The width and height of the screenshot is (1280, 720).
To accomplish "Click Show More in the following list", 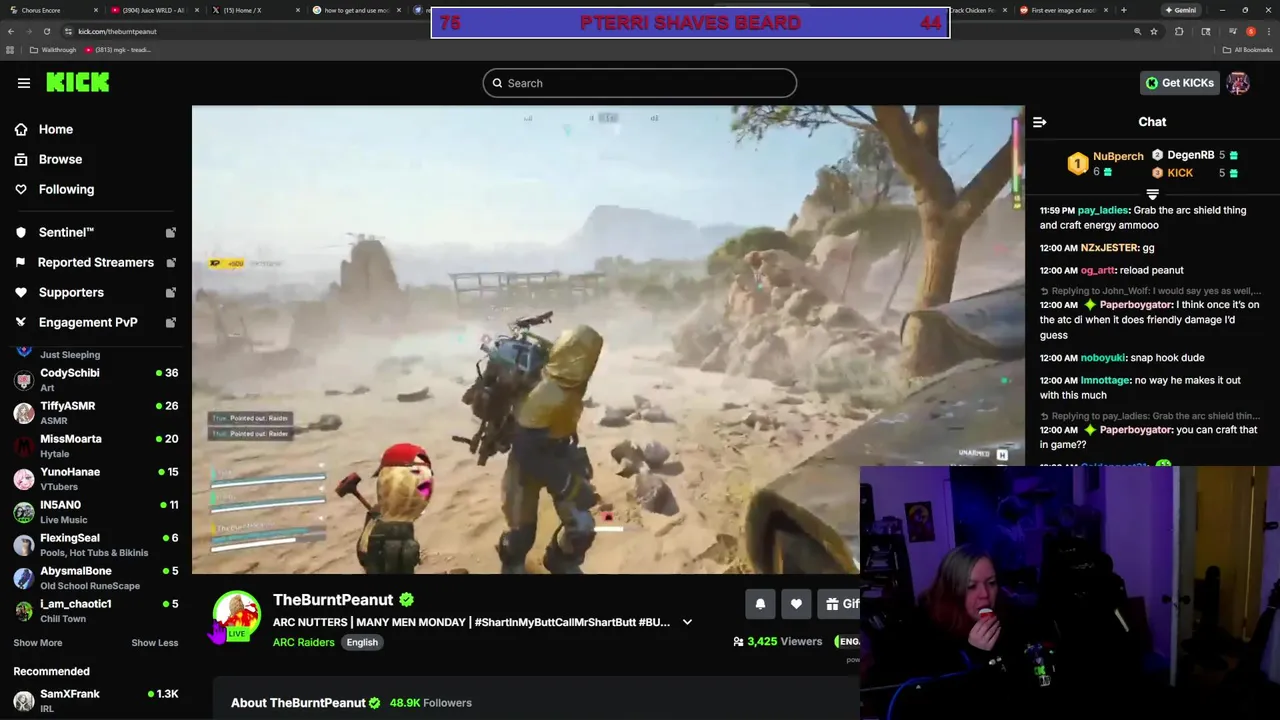I will point(38,643).
